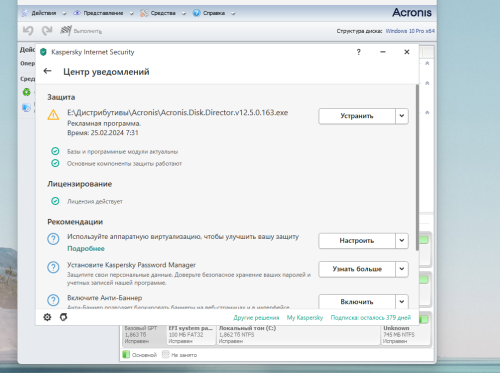Viewport: 500px width, 373px height.
Task: Minimize the Kaspersky window
Action: coord(383,52)
